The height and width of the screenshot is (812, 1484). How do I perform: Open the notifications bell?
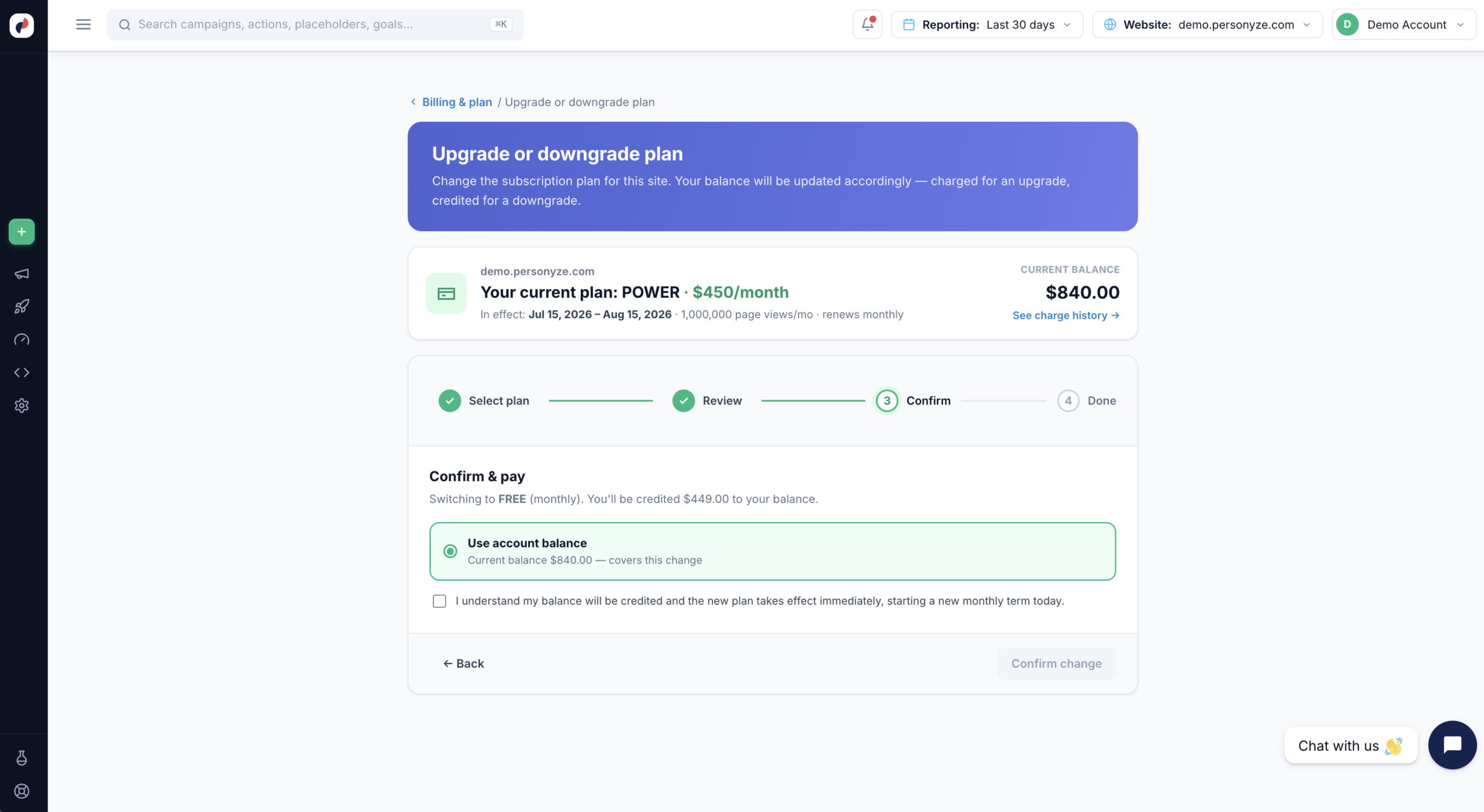pyautogui.click(x=867, y=24)
